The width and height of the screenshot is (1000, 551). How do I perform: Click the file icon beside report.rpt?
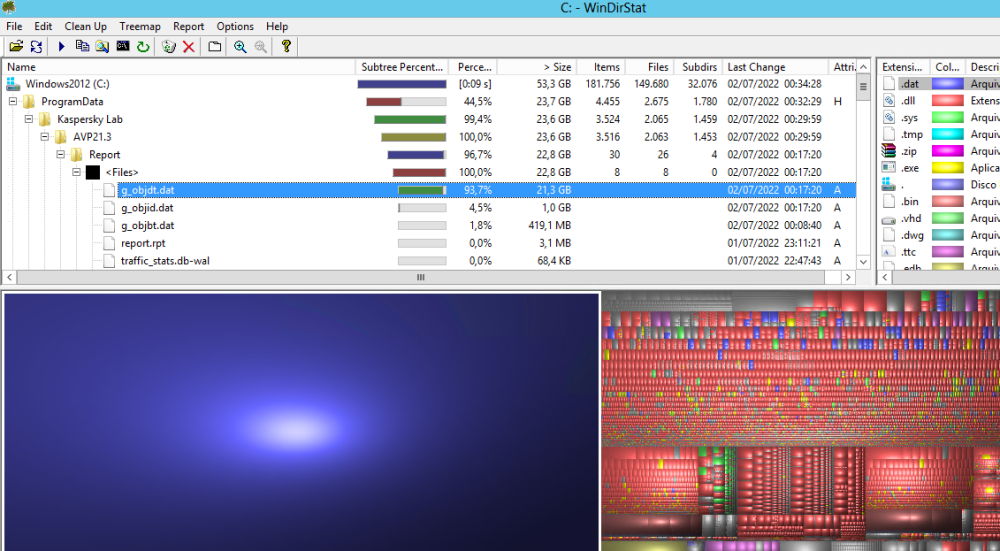[x=109, y=243]
